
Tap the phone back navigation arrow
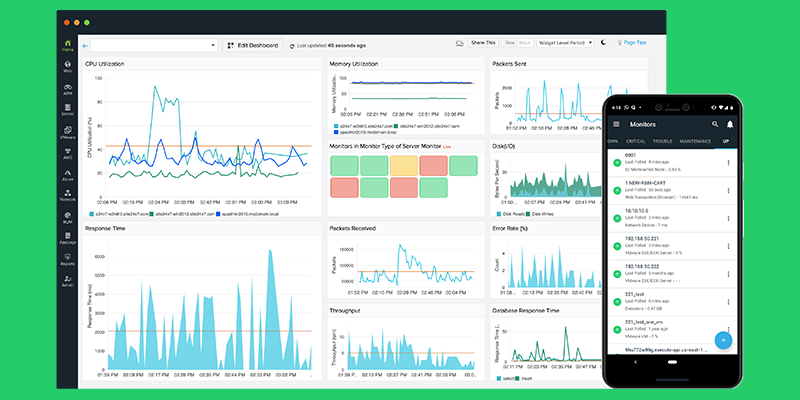point(635,362)
